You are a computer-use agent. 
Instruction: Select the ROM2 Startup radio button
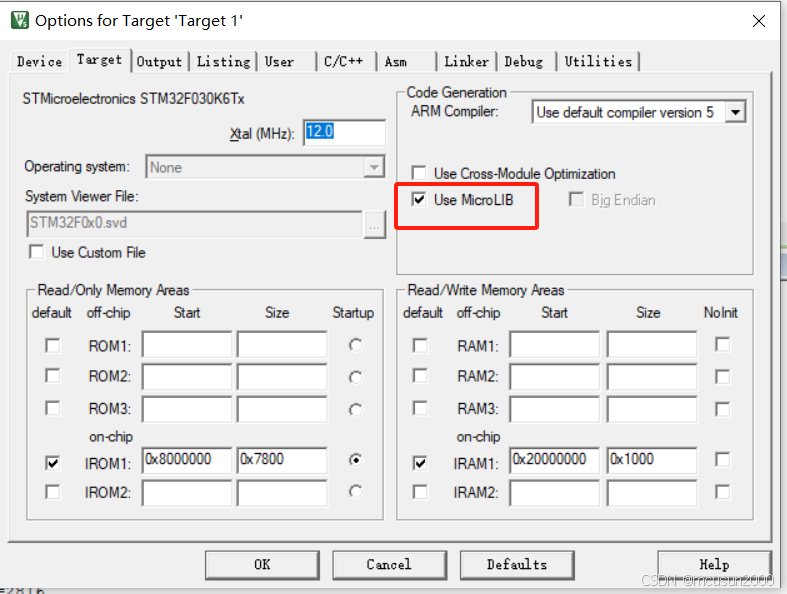click(355, 377)
